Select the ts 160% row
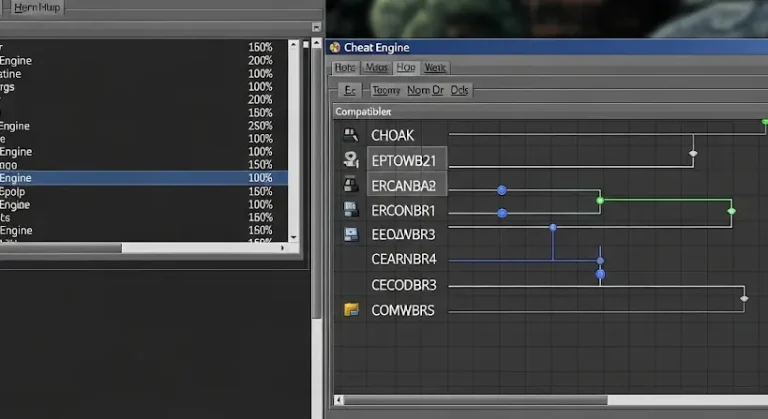 pyautogui.click(x=144, y=217)
